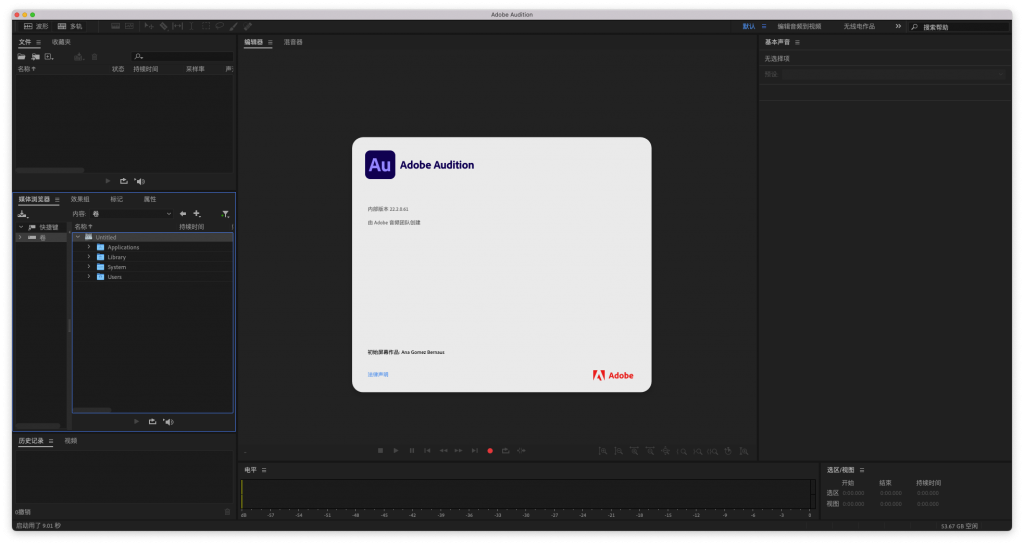The image size is (1024, 545).
Task: Click skip selection icon in transport
Action: coord(521,450)
